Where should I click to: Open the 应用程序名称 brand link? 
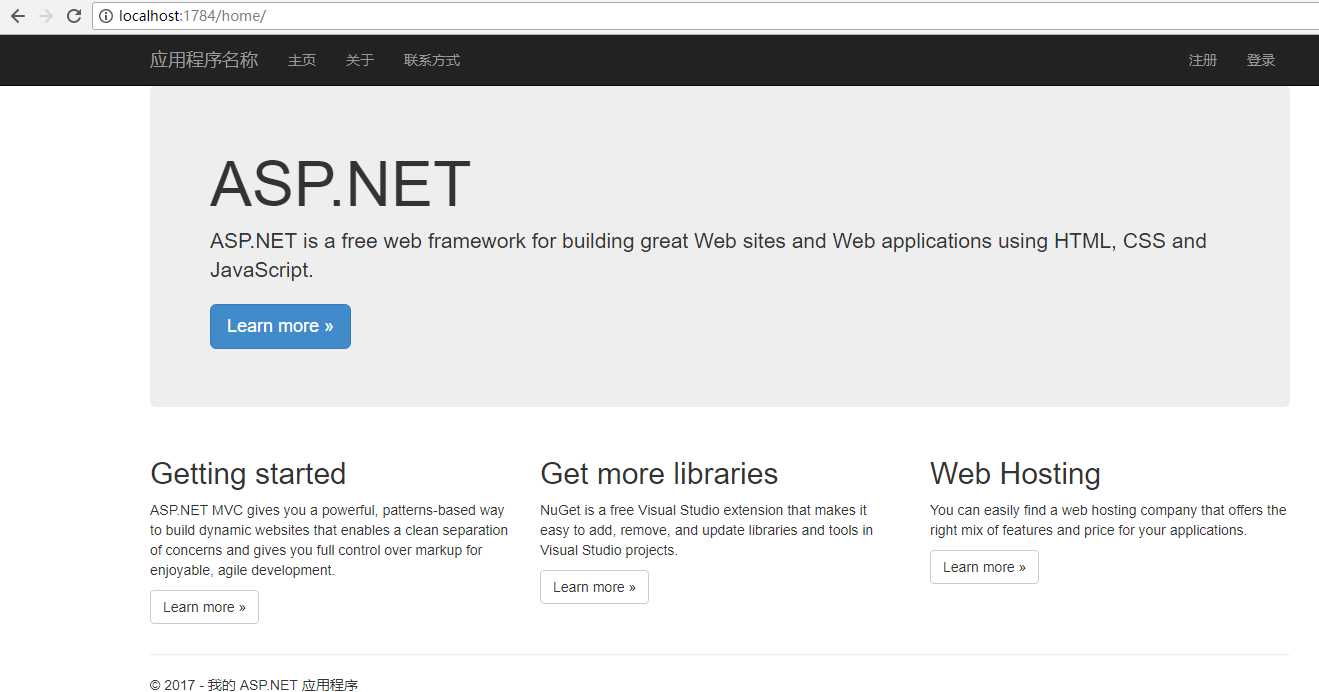tap(204, 60)
